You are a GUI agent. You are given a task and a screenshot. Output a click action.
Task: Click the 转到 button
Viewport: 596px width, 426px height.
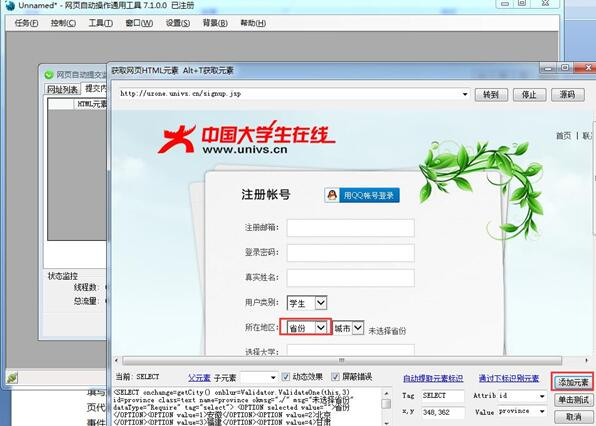pos(491,94)
